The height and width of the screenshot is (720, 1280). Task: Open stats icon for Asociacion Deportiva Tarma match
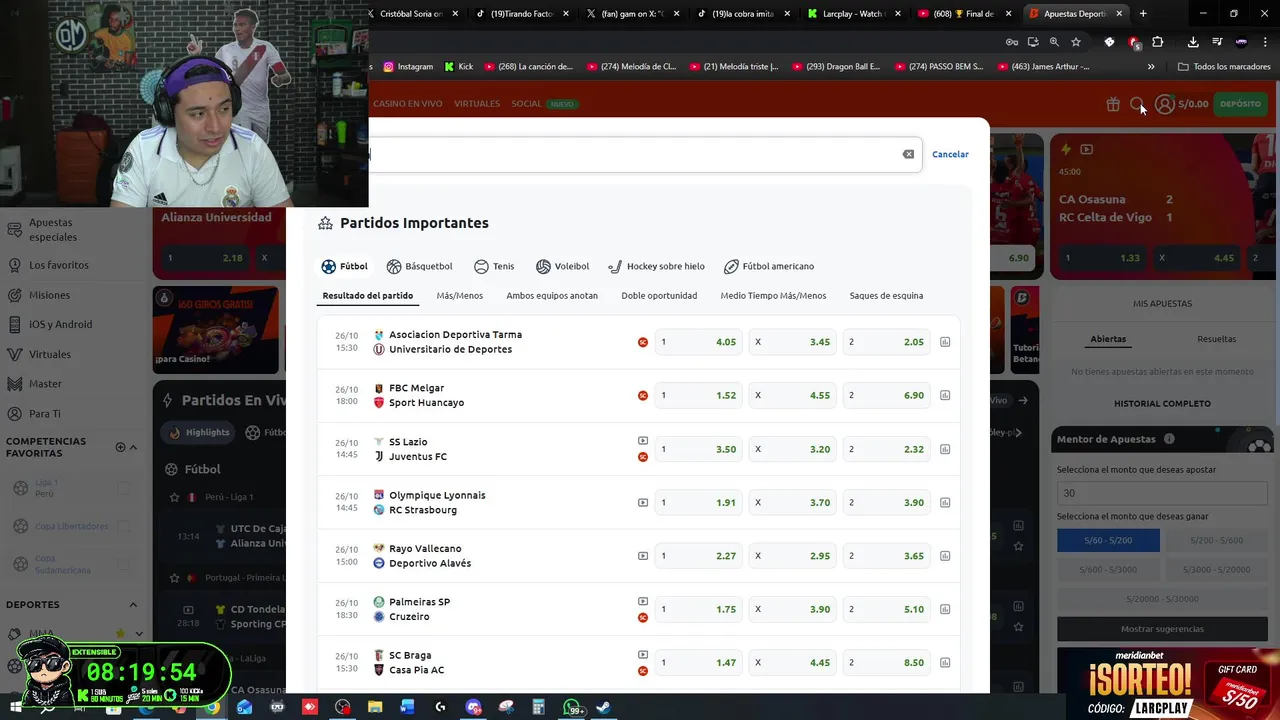[x=945, y=342]
